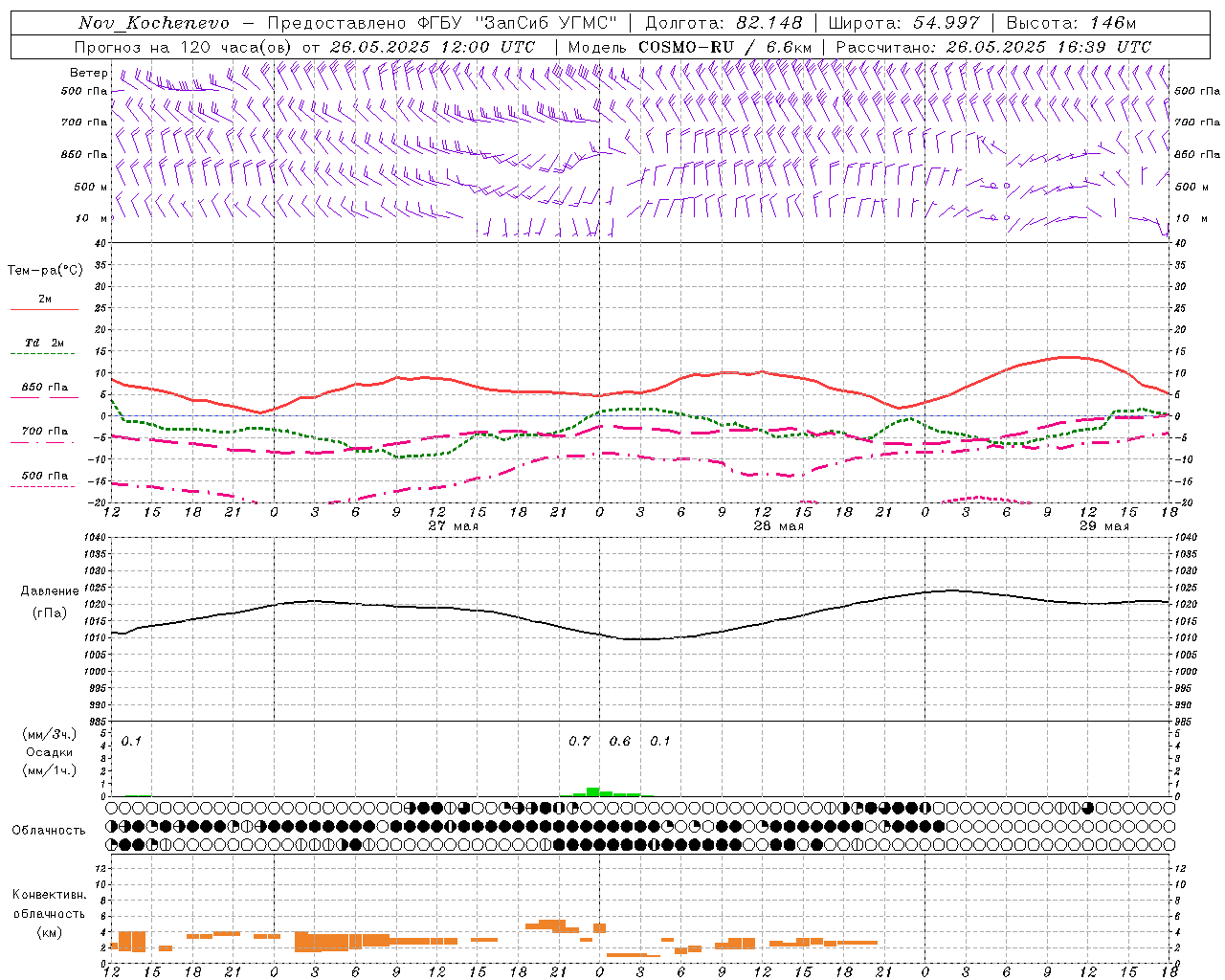Click the '(км)' unit under convective cloudiness
This screenshot has height=980, width=1225.
50,932
